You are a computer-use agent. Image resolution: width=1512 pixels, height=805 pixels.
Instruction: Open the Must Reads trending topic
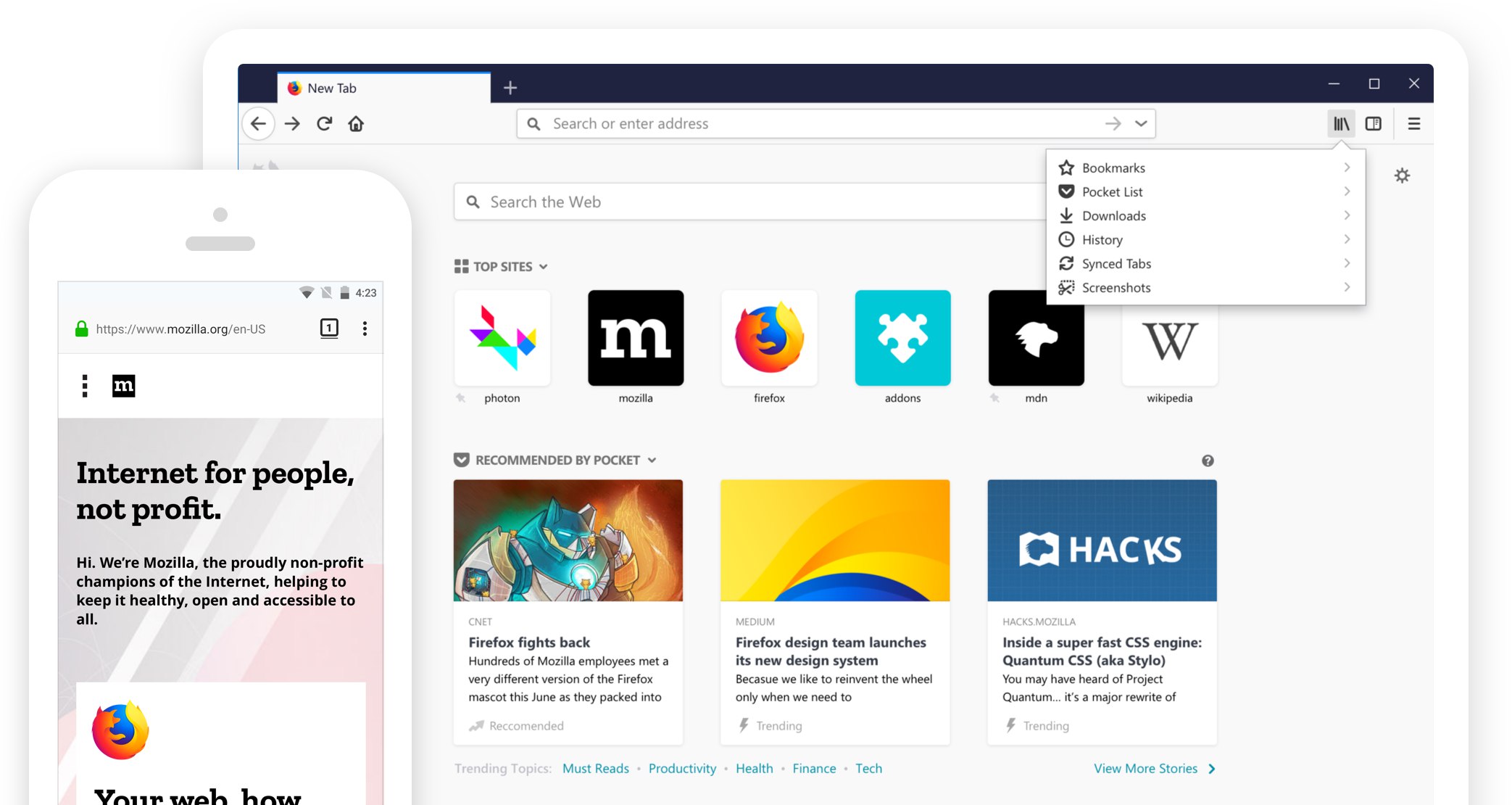coord(596,769)
